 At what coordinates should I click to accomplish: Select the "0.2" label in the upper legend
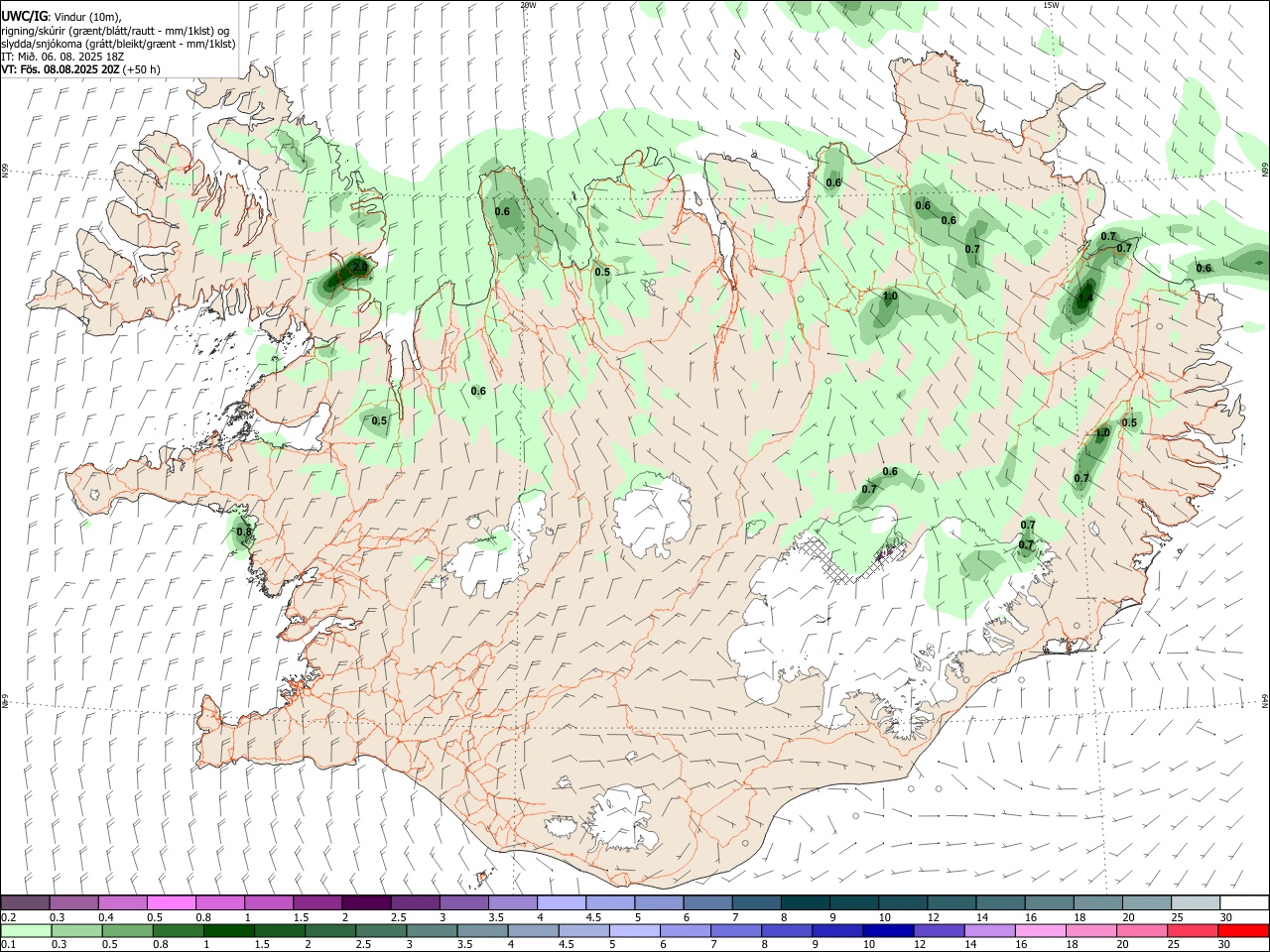[x=9, y=917]
